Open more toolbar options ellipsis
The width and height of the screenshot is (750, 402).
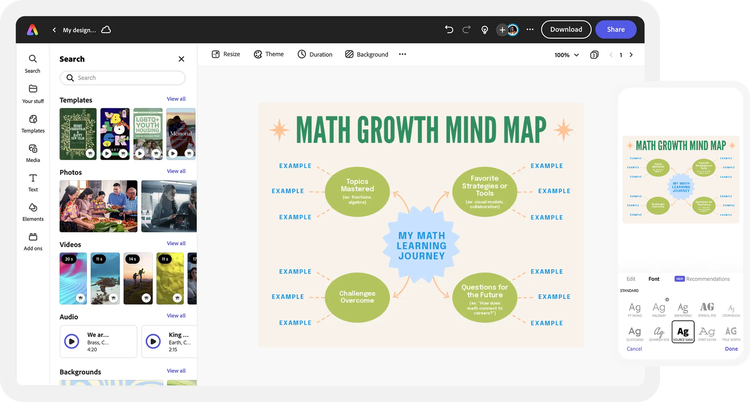(x=402, y=55)
